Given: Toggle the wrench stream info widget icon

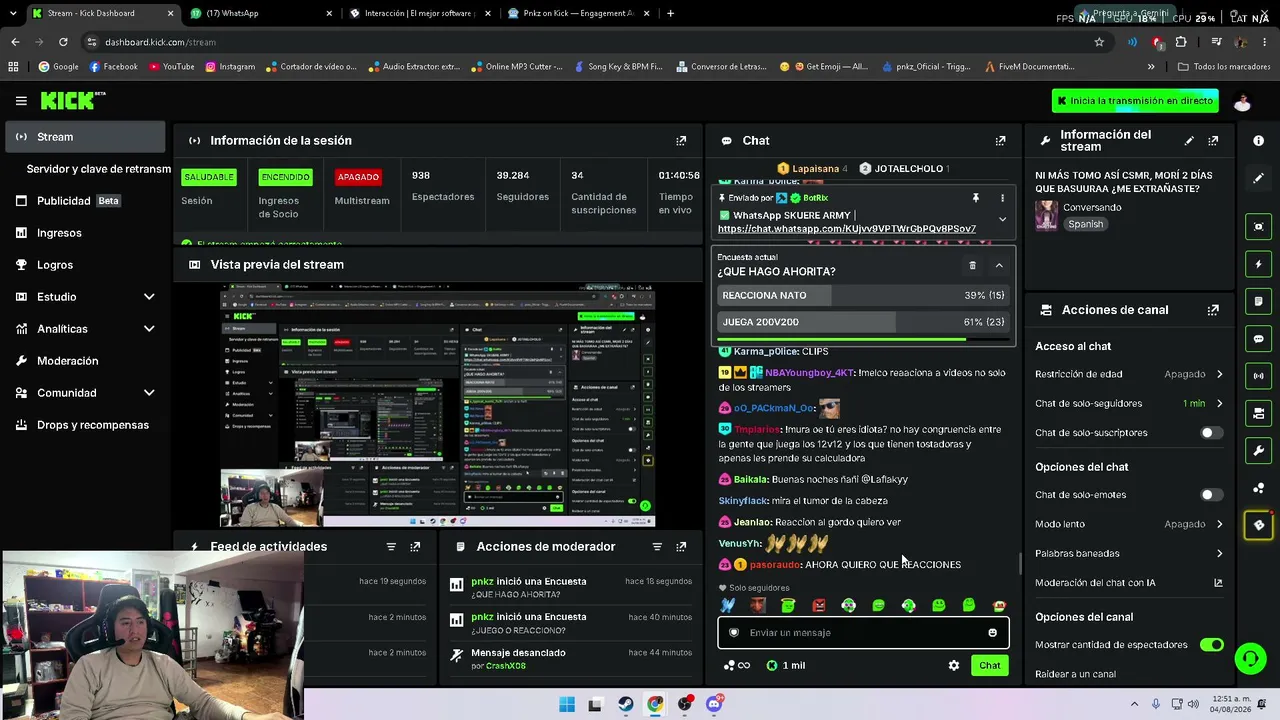Looking at the screenshot, I should coord(1258,451).
